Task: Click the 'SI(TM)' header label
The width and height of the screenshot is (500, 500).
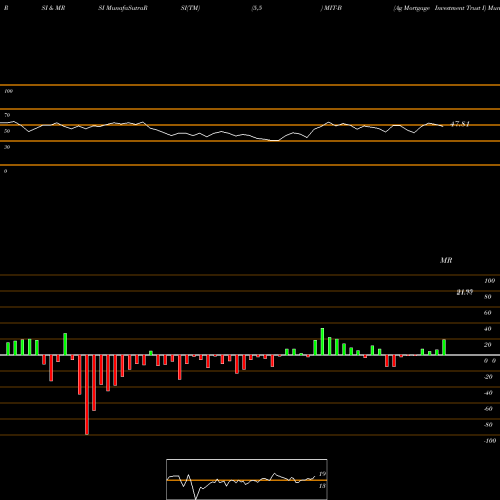Action: point(190,8)
